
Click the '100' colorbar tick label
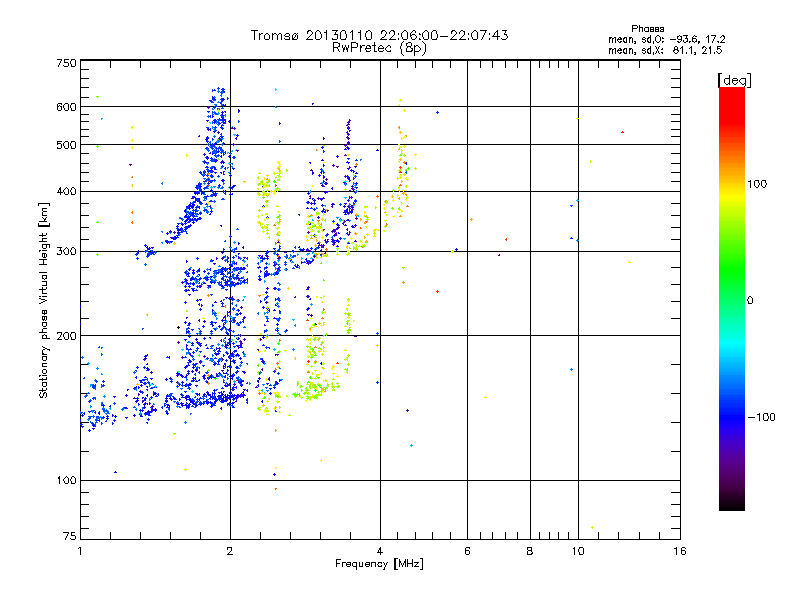point(757,184)
